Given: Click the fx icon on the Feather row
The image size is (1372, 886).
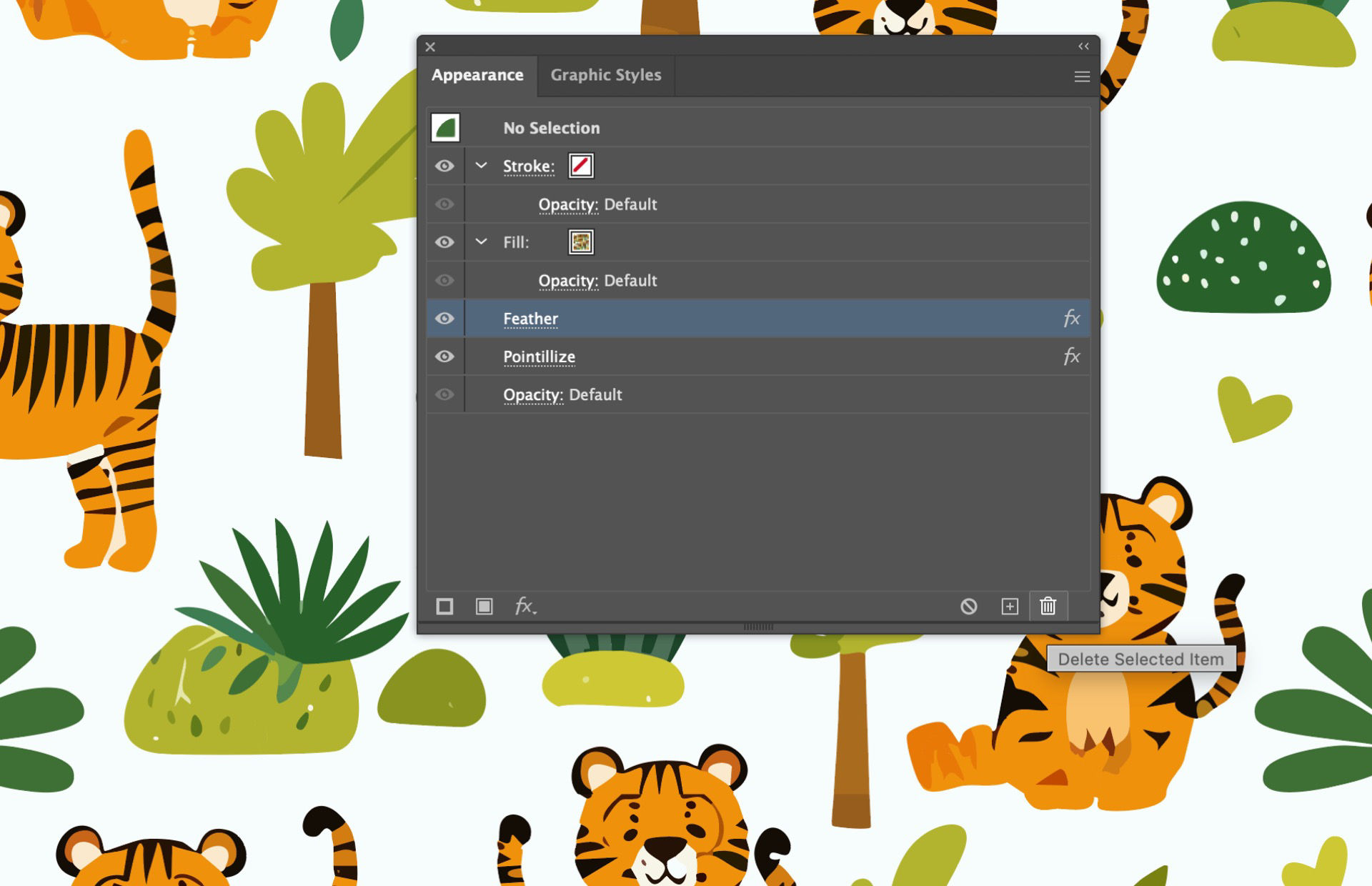Looking at the screenshot, I should 1070,319.
